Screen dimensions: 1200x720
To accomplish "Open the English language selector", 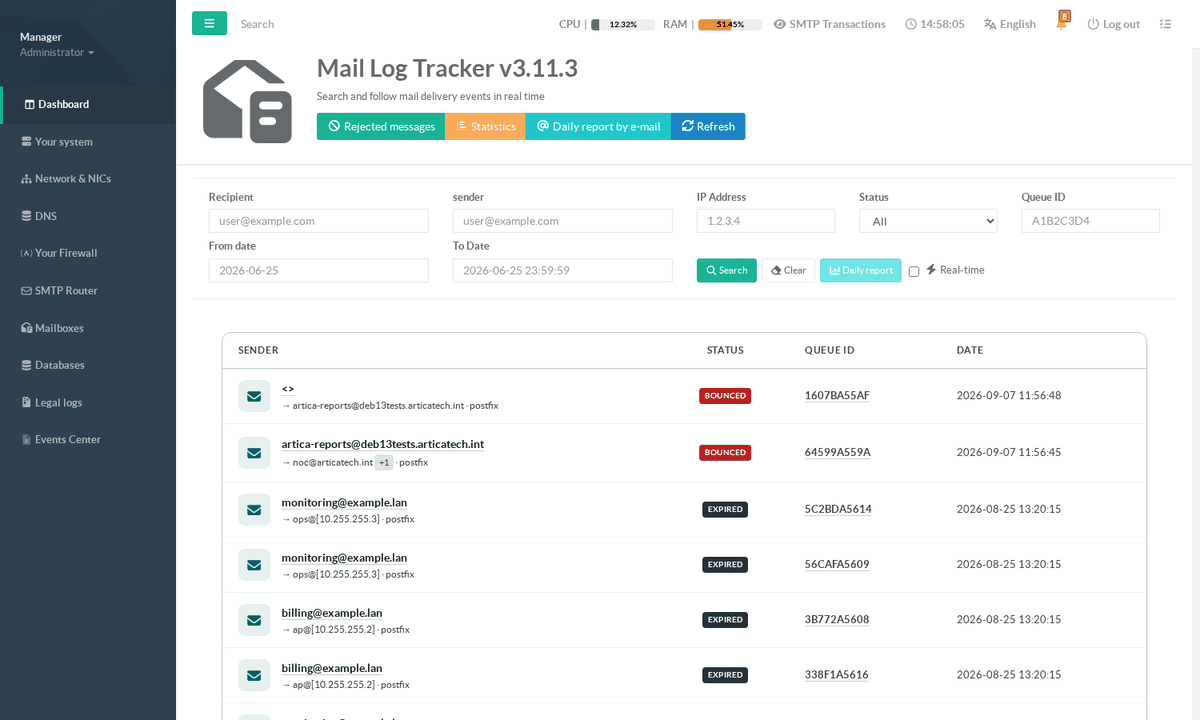I will 1010,24.
